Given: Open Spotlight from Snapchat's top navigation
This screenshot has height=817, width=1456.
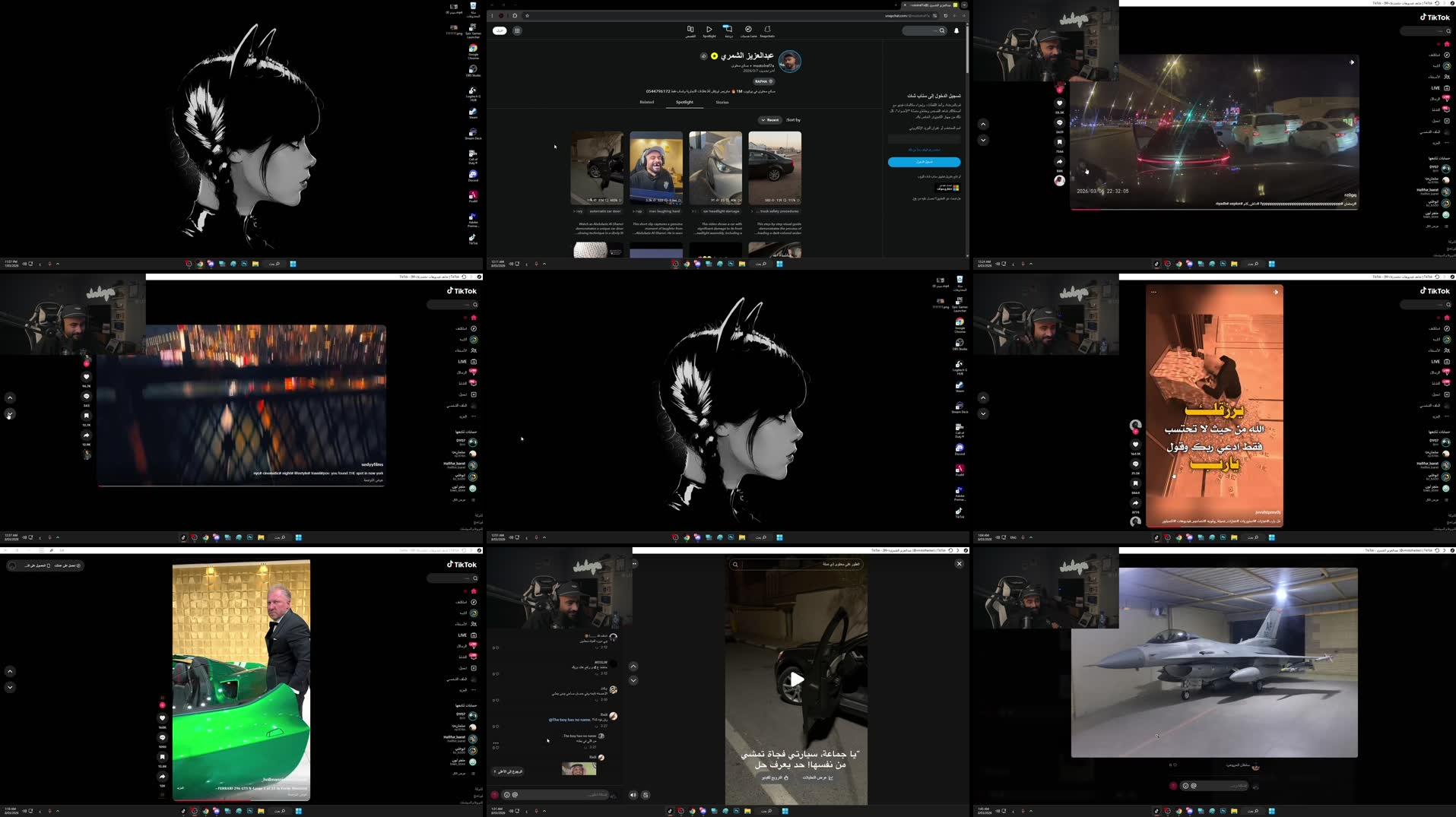Looking at the screenshot, I should (x=709, y=29).
